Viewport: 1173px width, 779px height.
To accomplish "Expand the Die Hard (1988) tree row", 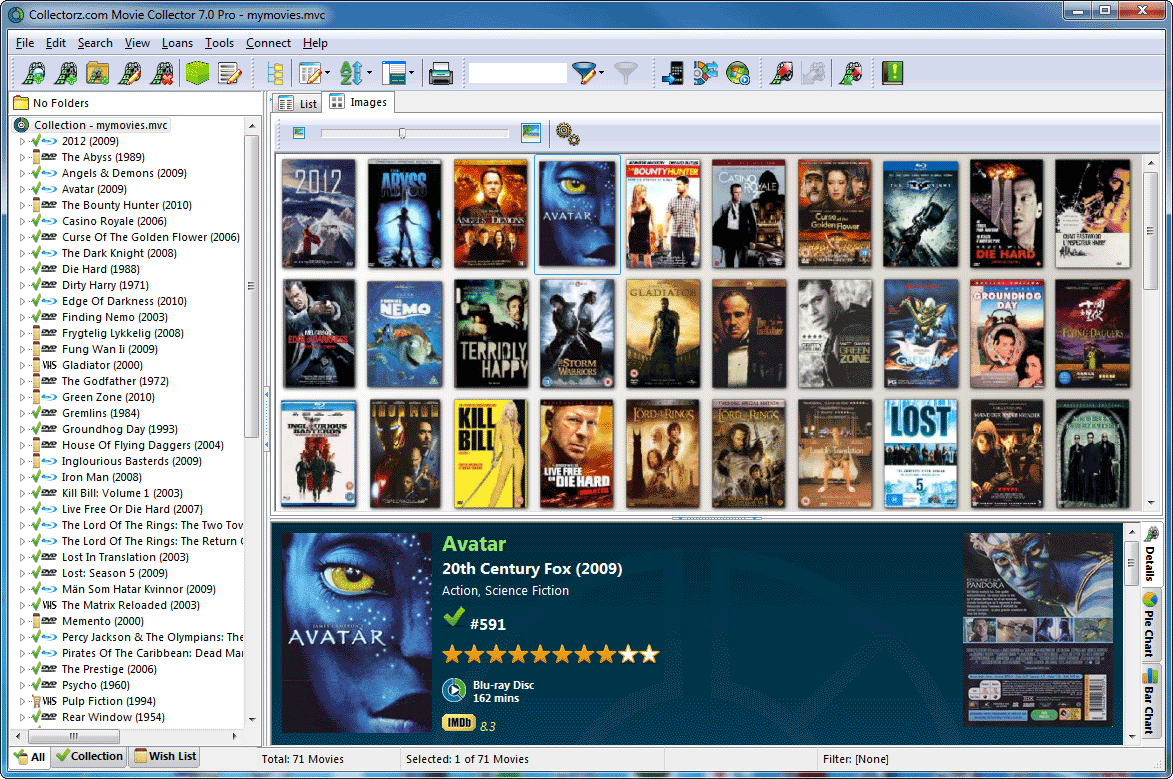I will pyautogui.click(x=22, y=269).
